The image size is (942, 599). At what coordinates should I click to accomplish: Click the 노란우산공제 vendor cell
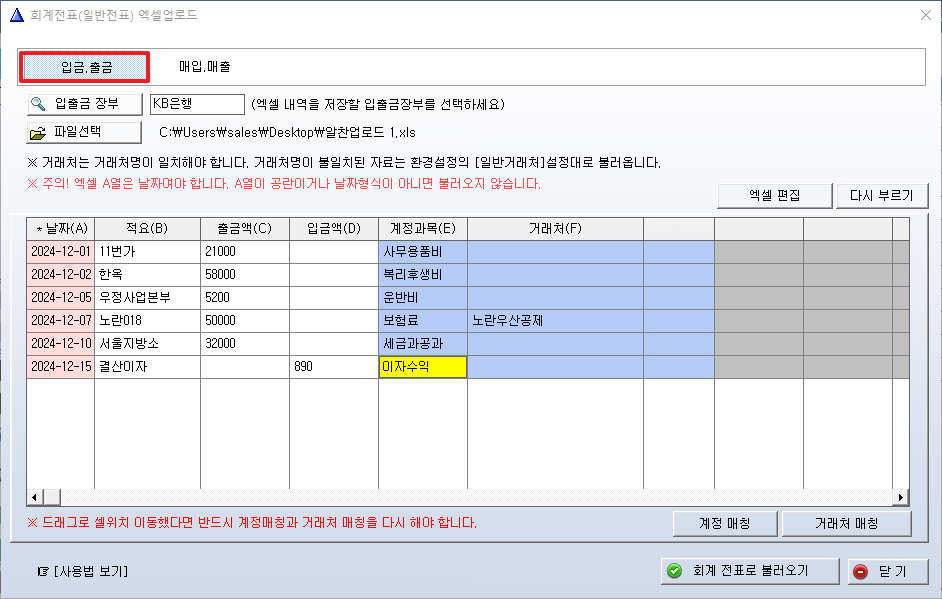click(x=555, y=321)
